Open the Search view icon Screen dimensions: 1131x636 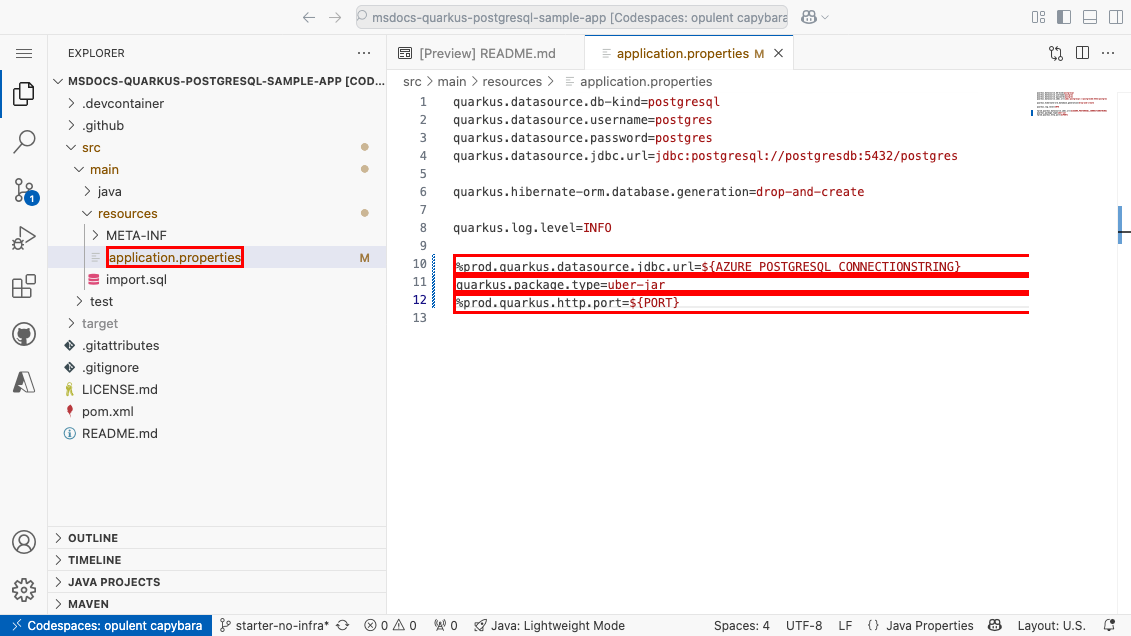coord(24,141)
